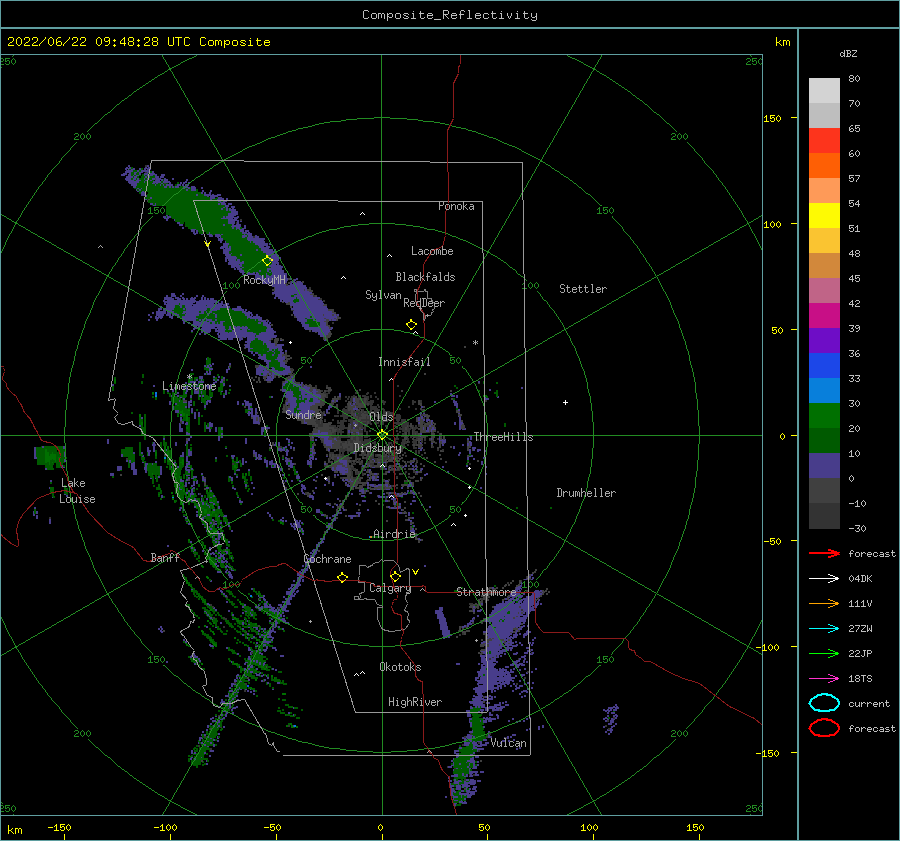The image size is (900, 841).
Task: Click the orange 111V arrow icon
Action: [824, 603]
